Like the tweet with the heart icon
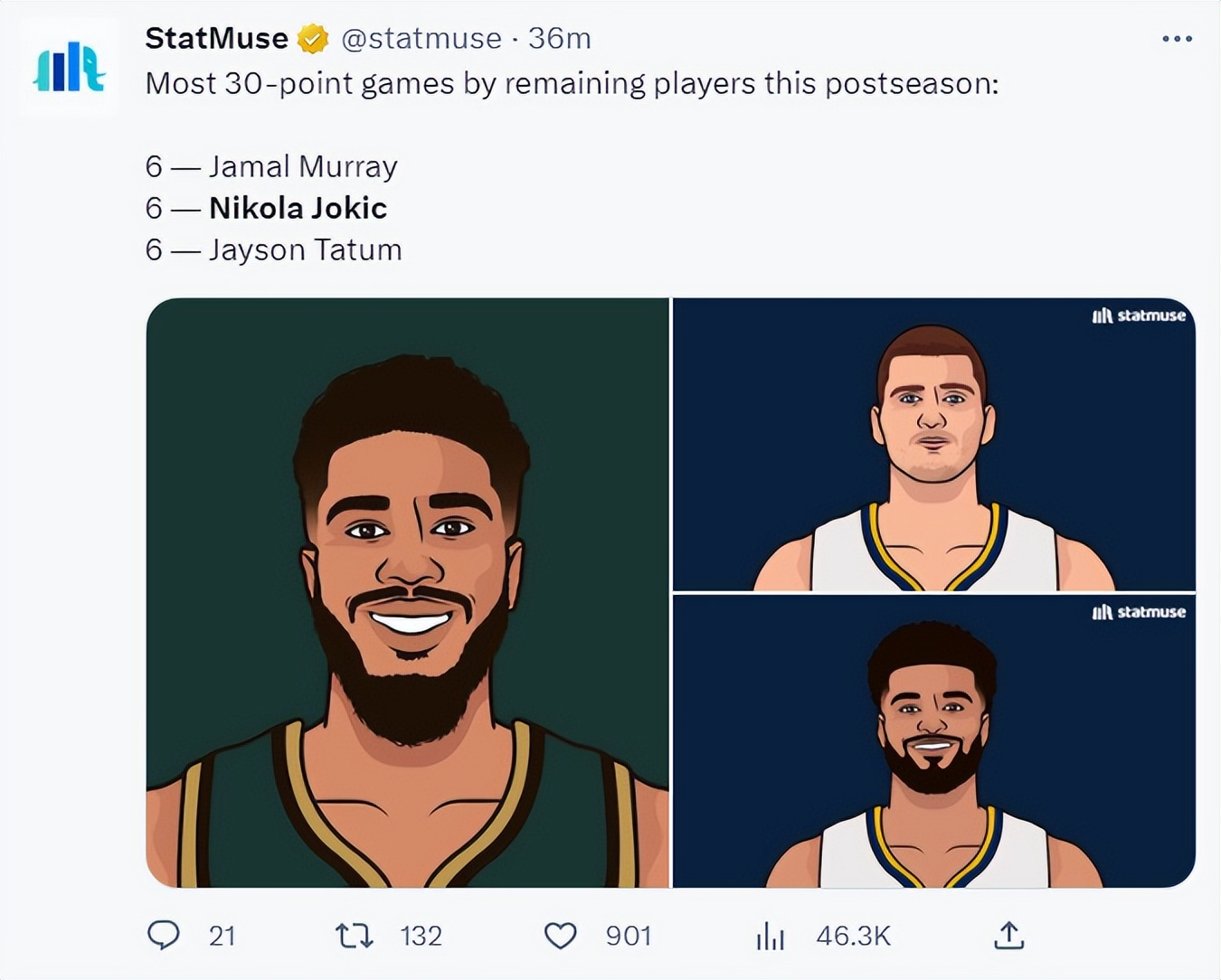 tap(560, 935)
